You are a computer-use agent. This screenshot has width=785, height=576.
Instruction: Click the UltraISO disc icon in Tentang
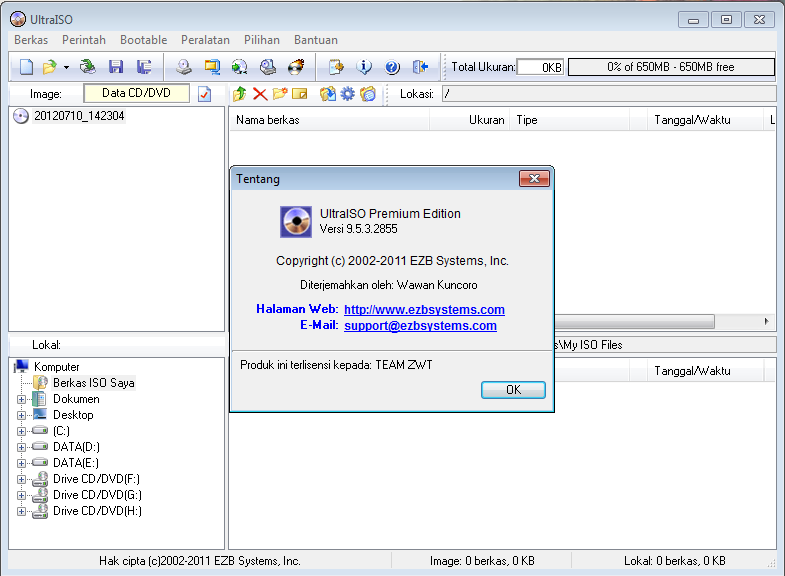point(296,222)
